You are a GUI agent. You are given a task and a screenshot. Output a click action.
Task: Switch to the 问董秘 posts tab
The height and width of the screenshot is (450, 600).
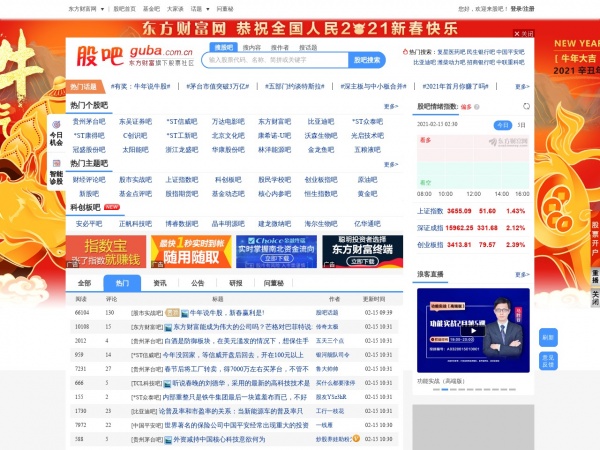274,283
